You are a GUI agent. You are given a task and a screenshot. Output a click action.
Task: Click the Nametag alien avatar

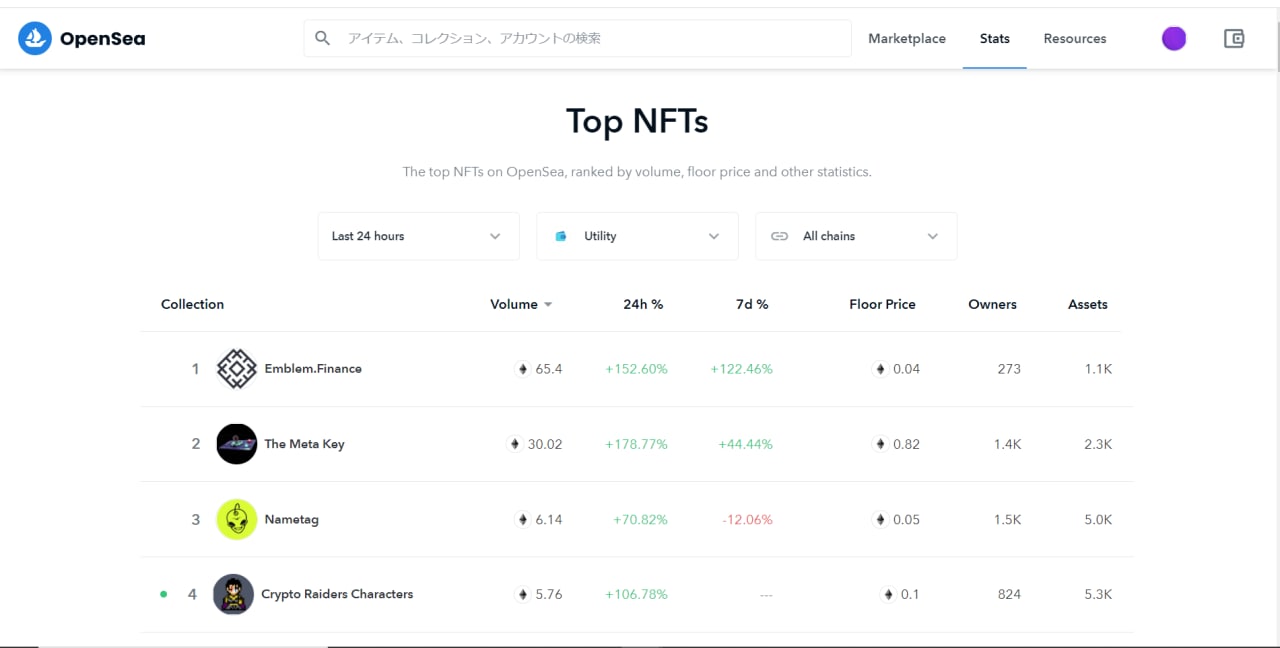(237, 519)
